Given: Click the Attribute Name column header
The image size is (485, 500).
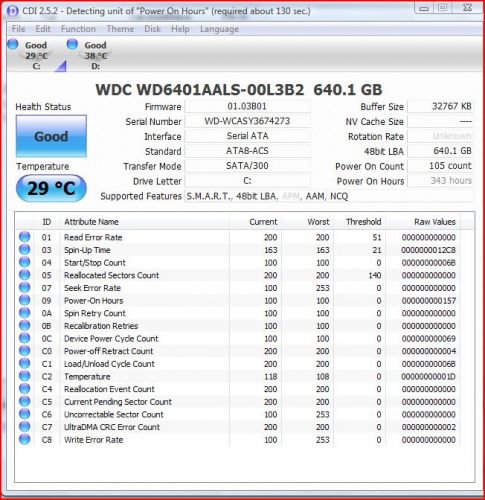Looking at the screenshot, I should pyautogui.click(x=144, y=222).
